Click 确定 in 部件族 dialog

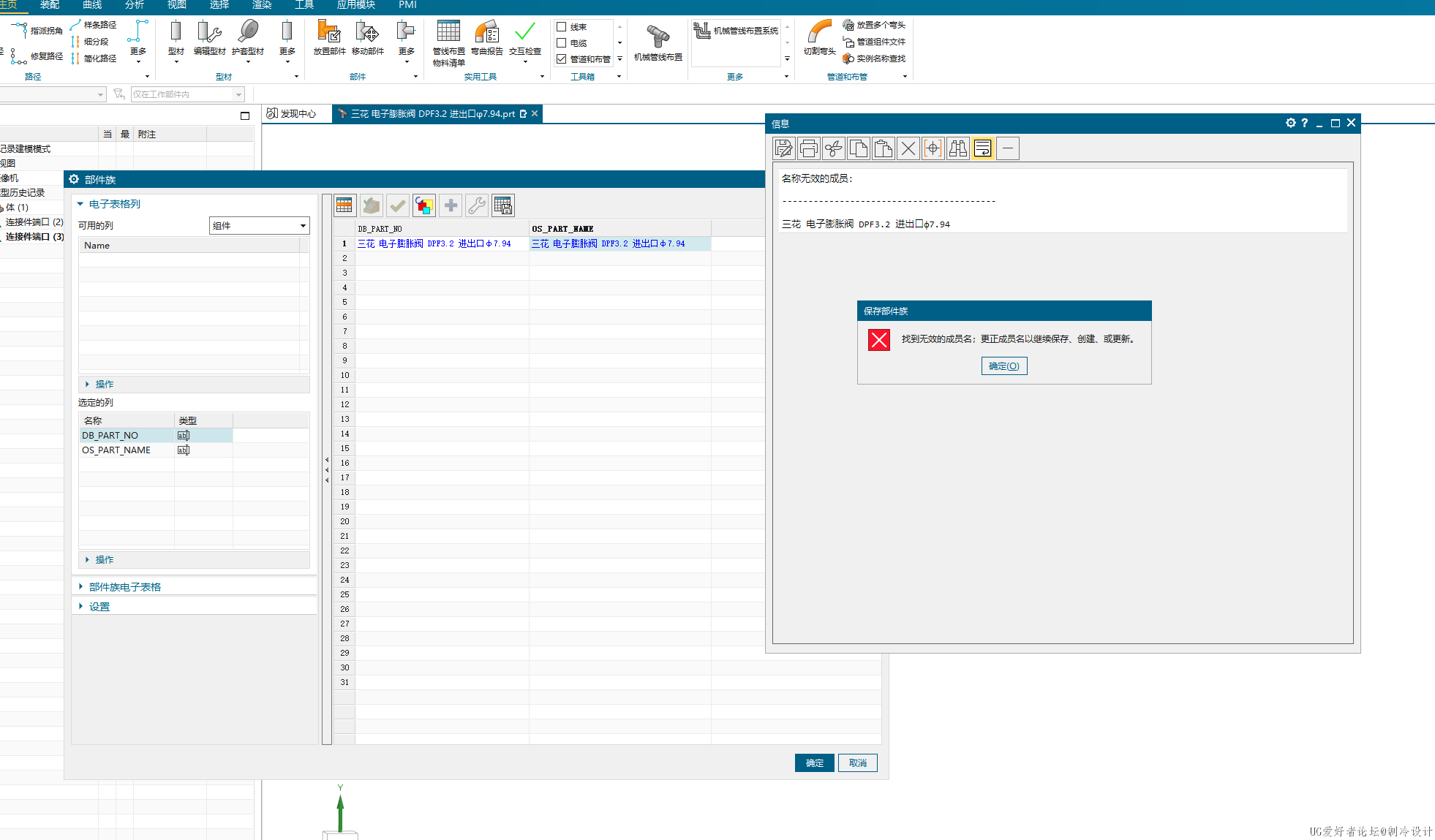pos(815,763)
